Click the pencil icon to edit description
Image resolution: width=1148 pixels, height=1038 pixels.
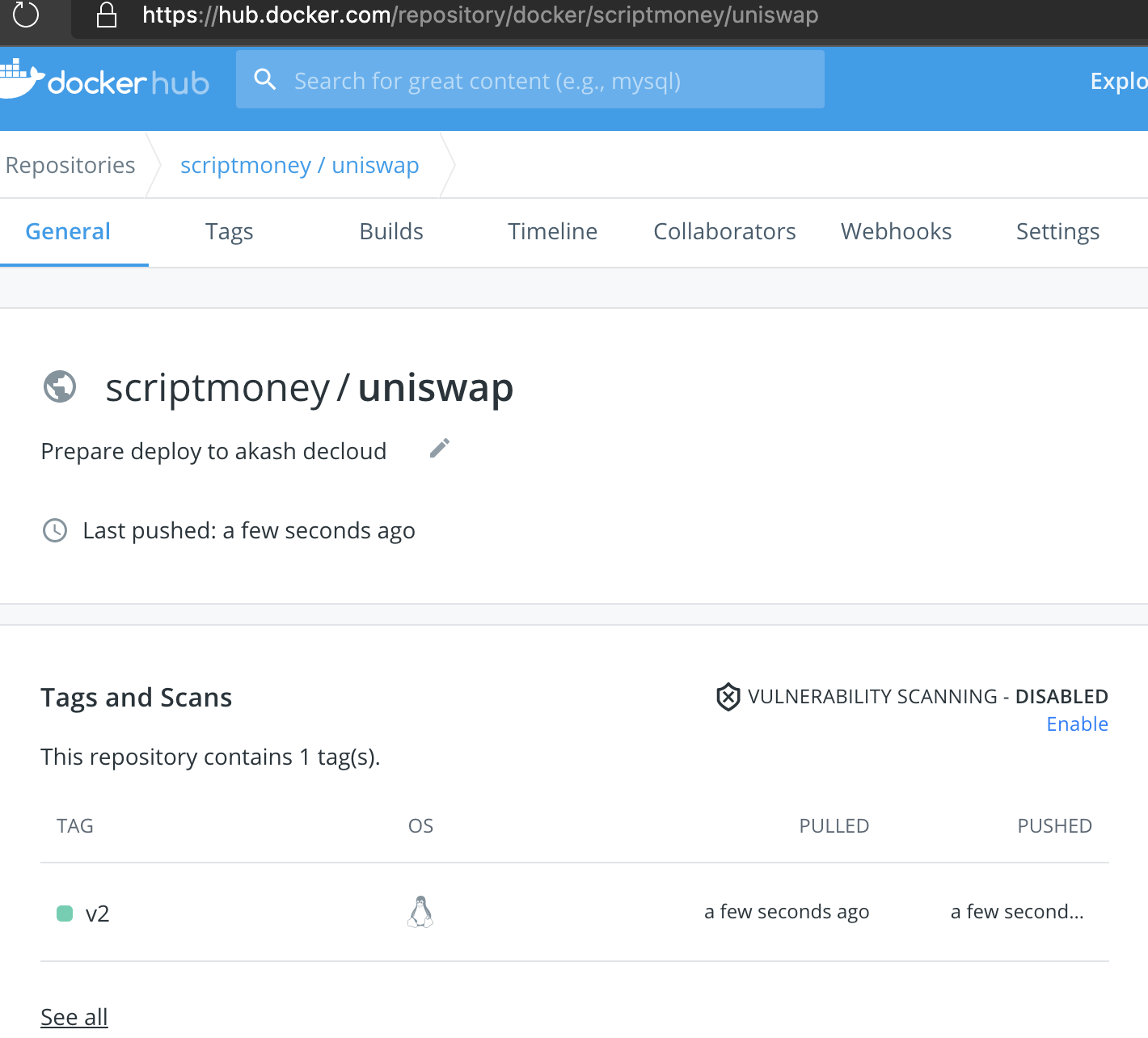[x=439, y=449]
